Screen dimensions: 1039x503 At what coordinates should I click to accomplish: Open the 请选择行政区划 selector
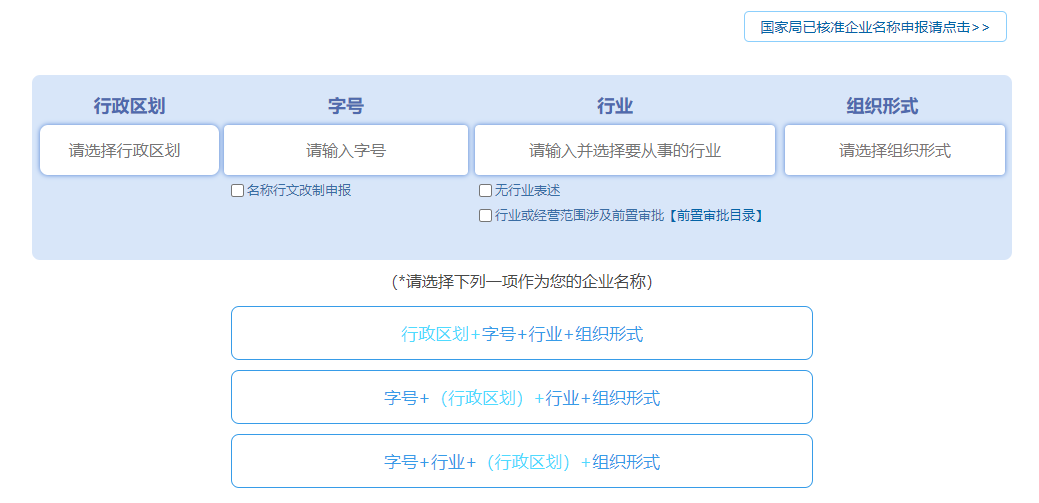(129, 150)
